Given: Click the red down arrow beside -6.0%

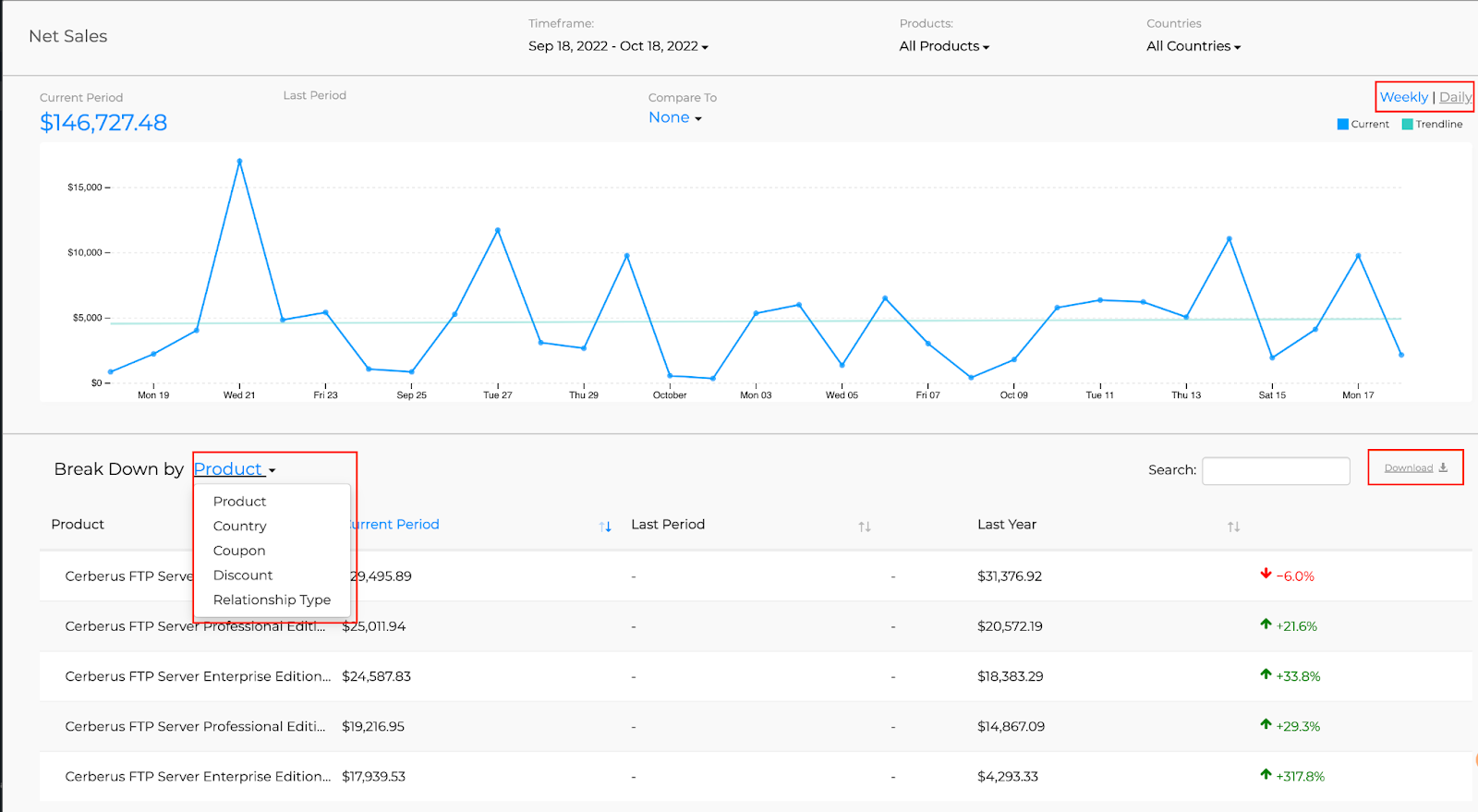Looking at the screenshot, I should click(1266, 574).
